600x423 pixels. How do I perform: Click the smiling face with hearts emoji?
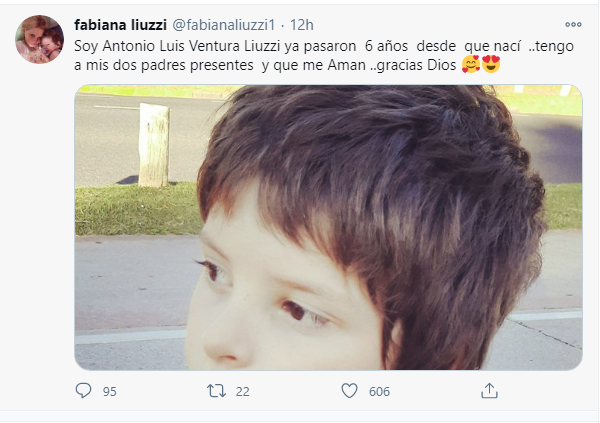[471, 64]
